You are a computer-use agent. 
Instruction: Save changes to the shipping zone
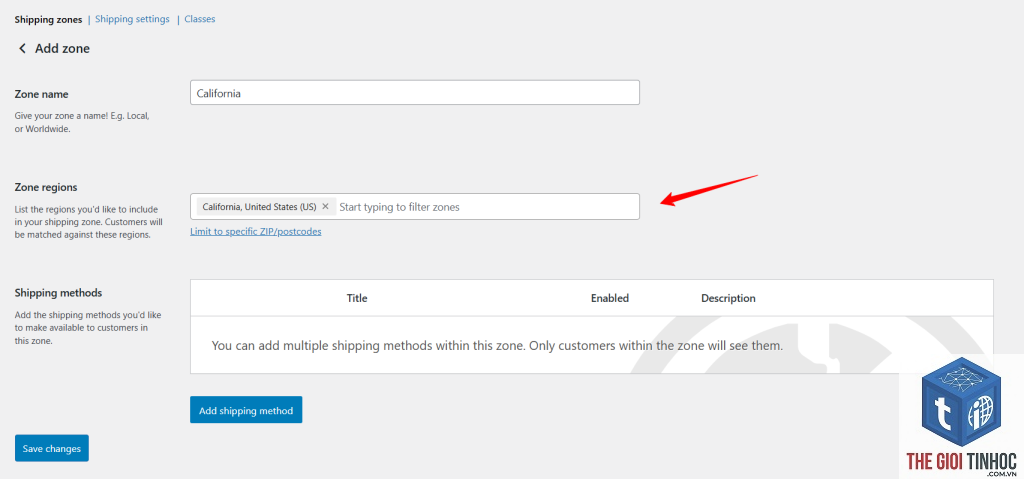52,448
